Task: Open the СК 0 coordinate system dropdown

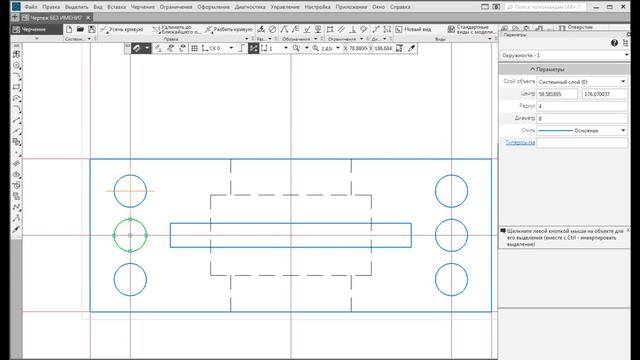Action: coord(231,48)
